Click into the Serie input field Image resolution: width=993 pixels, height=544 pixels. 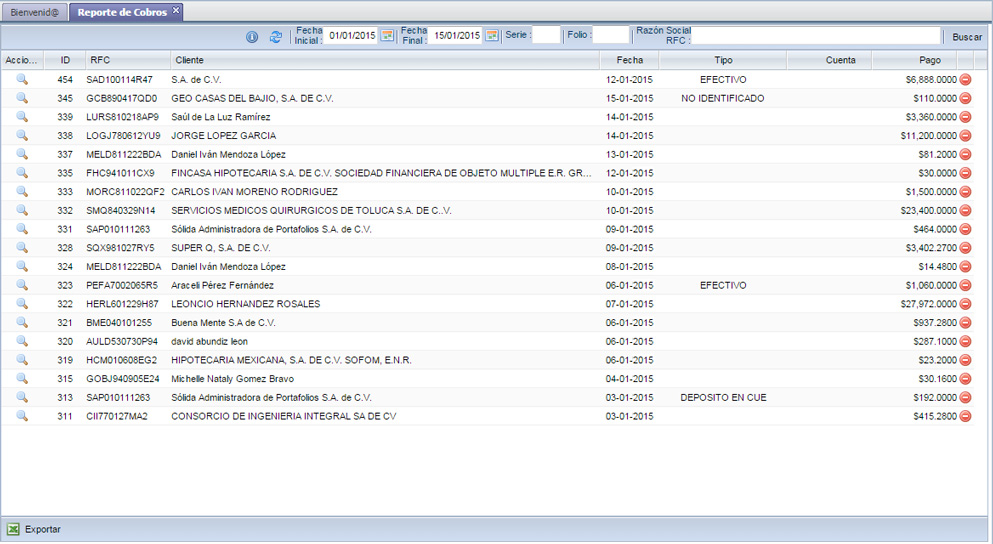tap(546, 36)
